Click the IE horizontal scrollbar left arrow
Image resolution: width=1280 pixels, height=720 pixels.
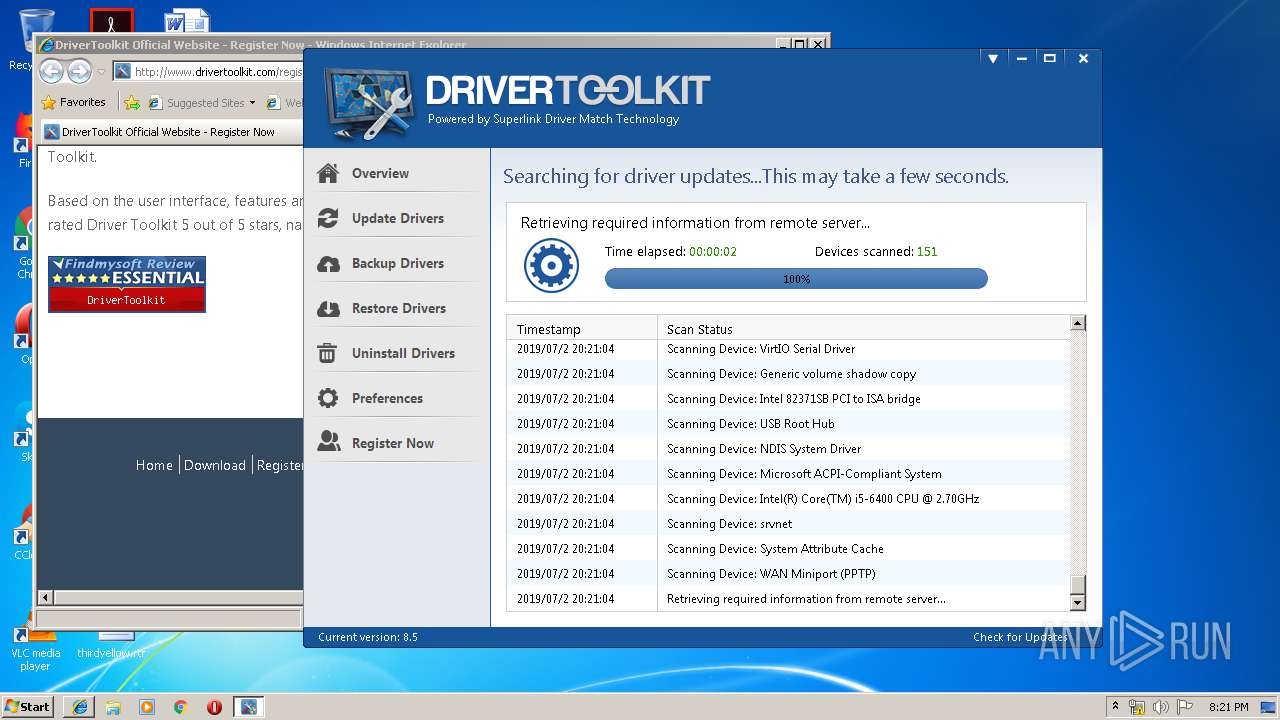[x=45, y=597]
